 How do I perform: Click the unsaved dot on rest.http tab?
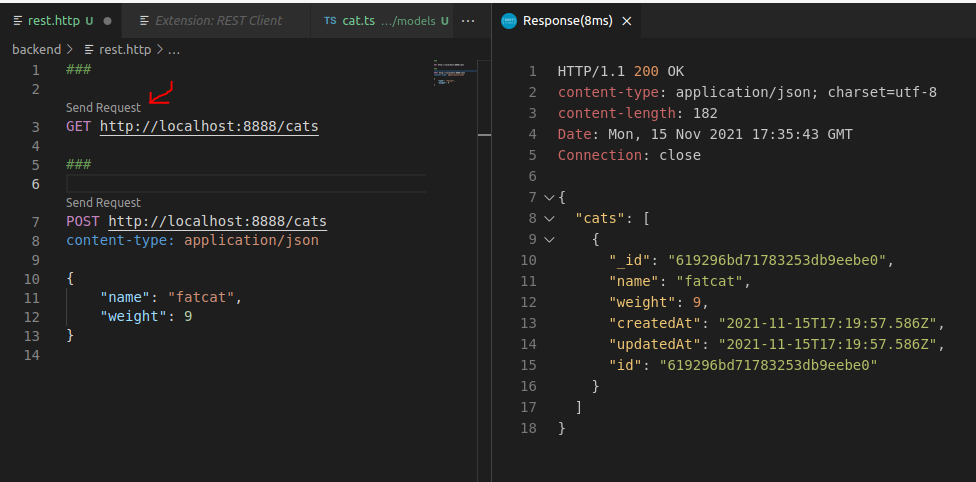click(x=106, y=20)
